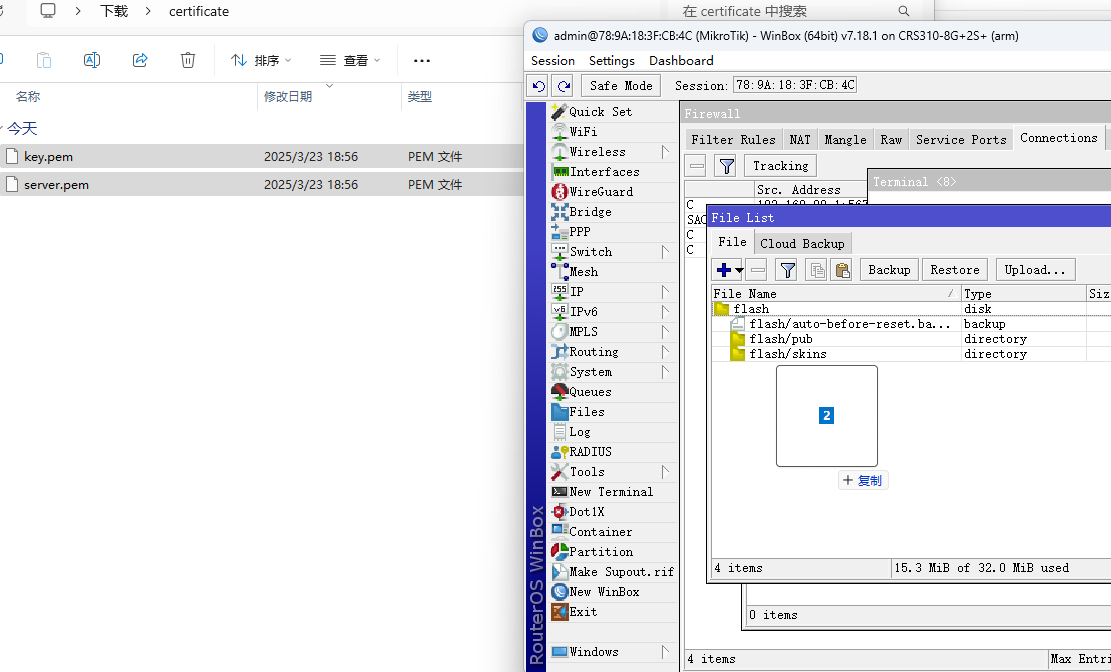1111x672 pixels.
Task: Open Dot1X in the sidebar
Action: tap(614, 512)
